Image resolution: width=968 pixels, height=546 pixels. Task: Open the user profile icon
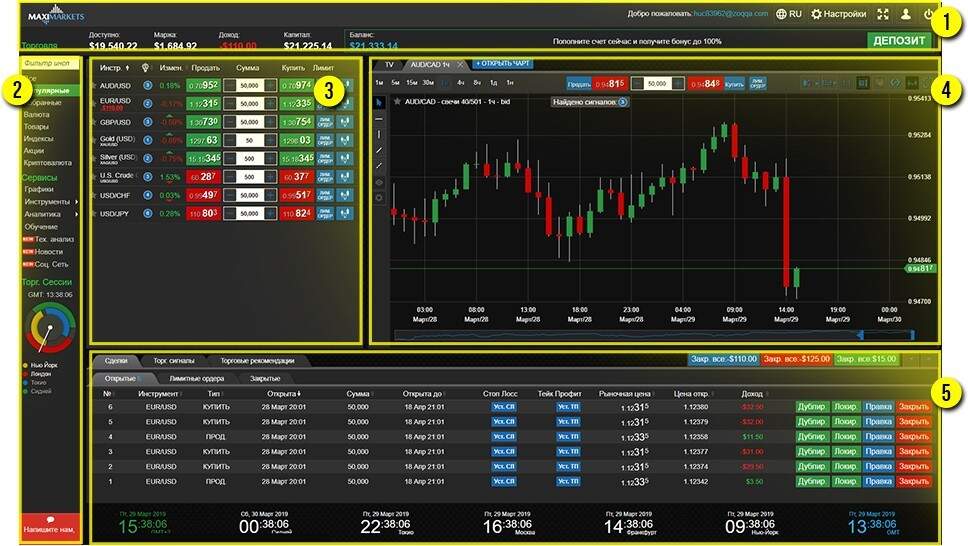tap(906, 14)
